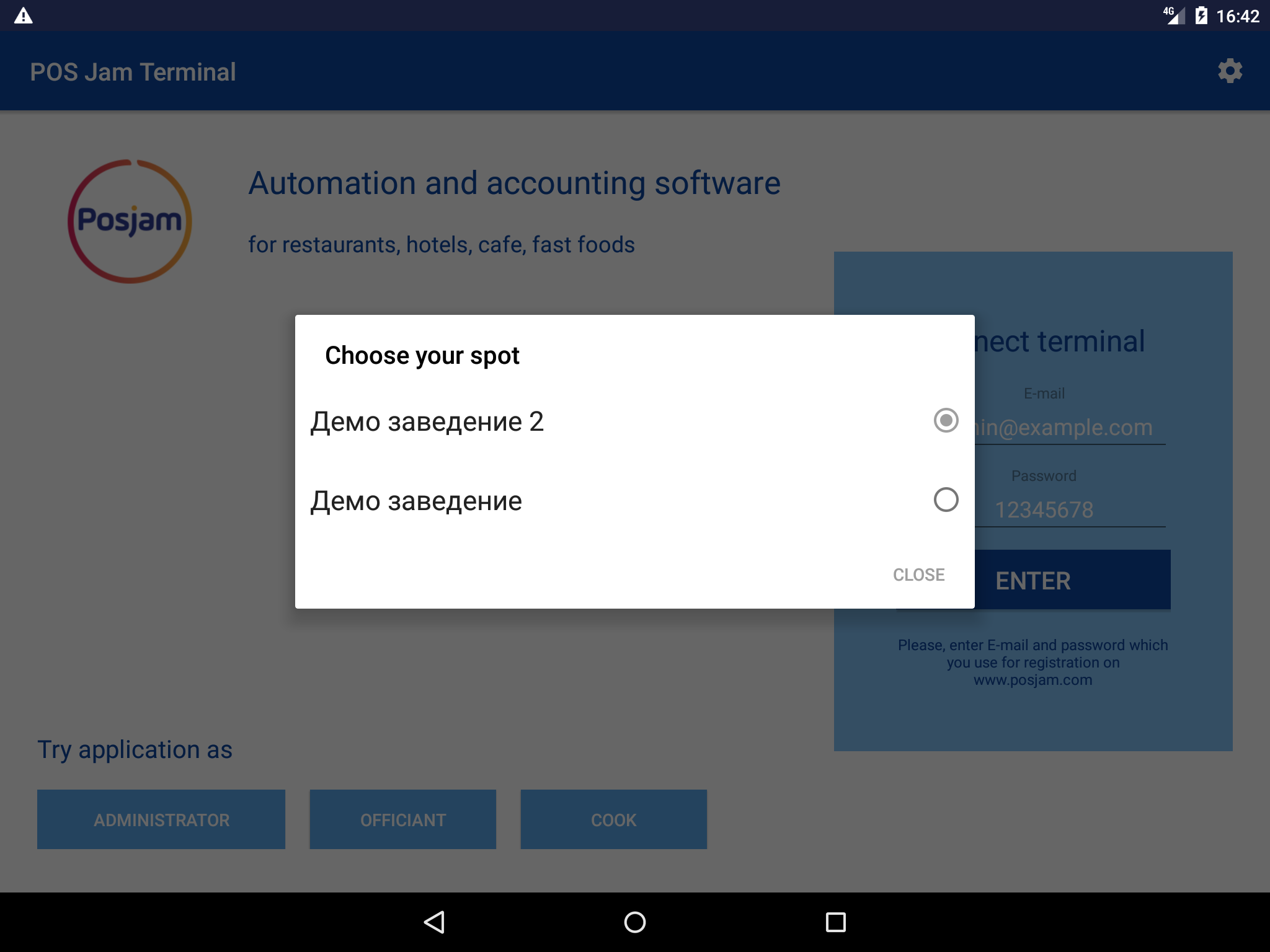Open the Choose your spot dropdown
This screenshot has width=1270, height=952.
(422, 353)
